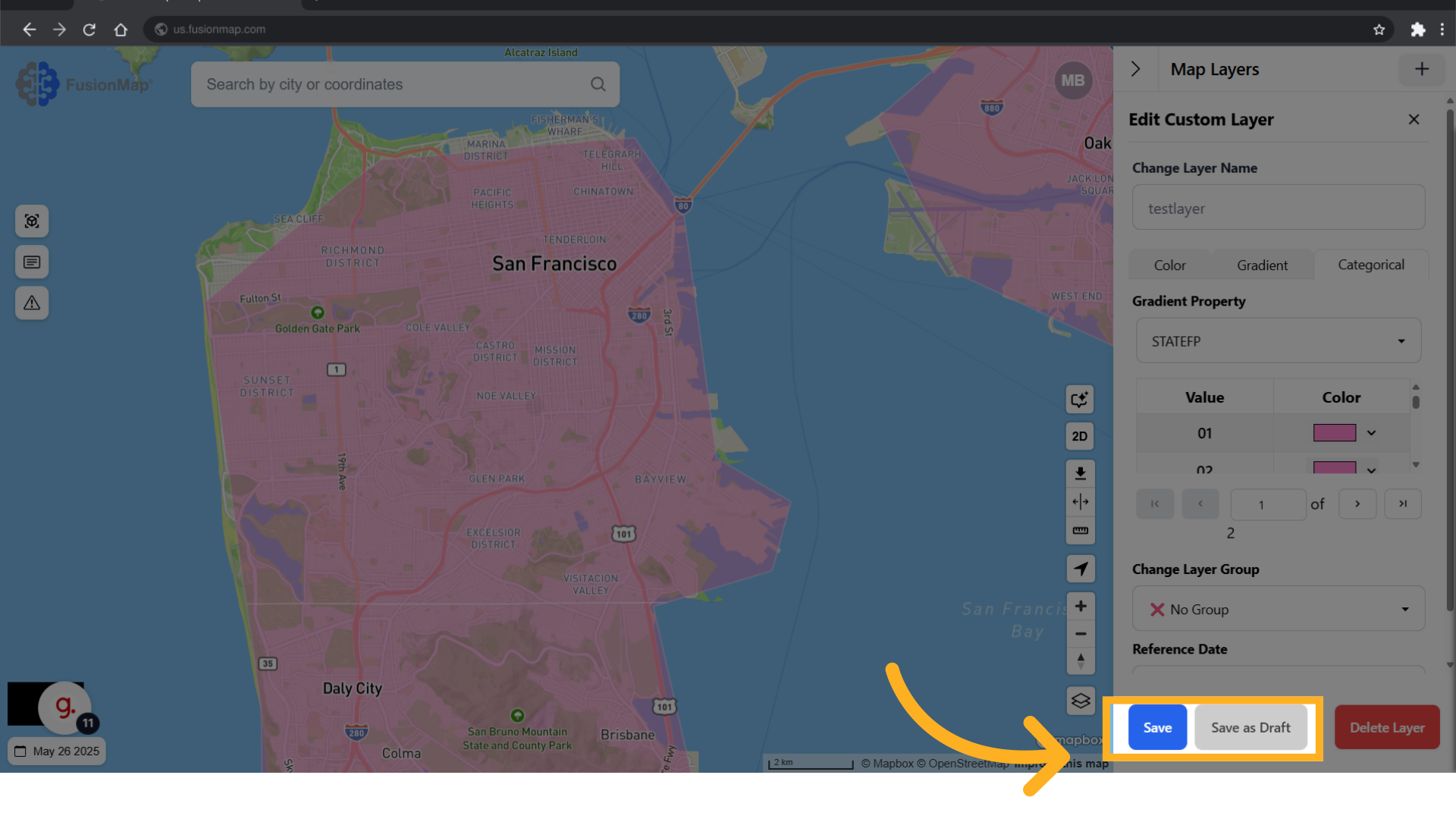Click the browser back arrow
This screenshot has width=1456, height=819.
[29, 30]
